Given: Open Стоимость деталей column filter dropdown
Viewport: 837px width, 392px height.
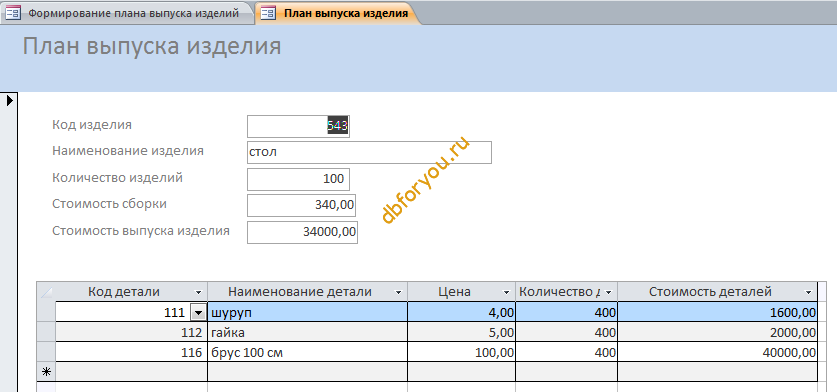Looking at the screenshot, I should point(808,292).
